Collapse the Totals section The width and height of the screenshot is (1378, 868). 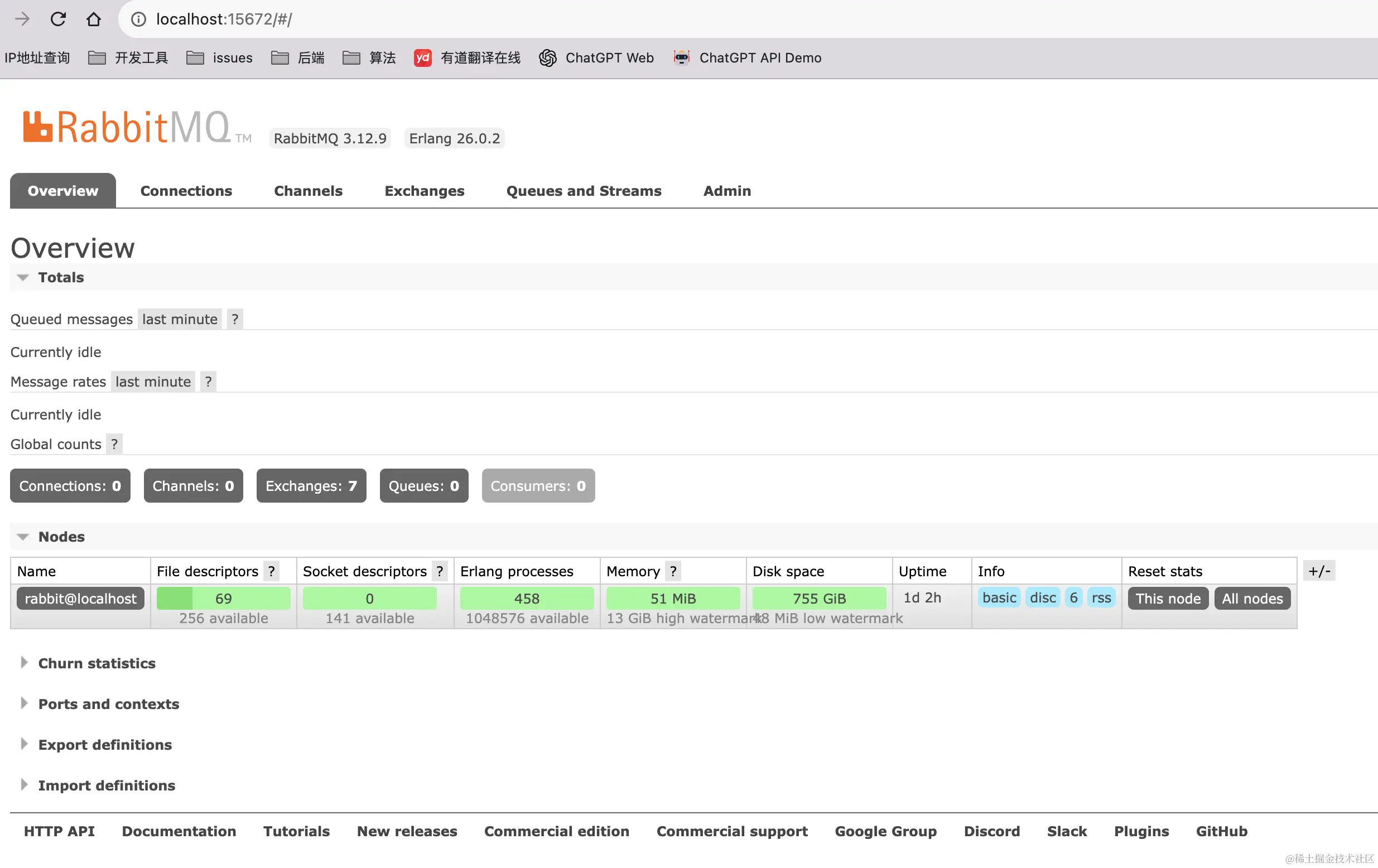coord(61,277)
